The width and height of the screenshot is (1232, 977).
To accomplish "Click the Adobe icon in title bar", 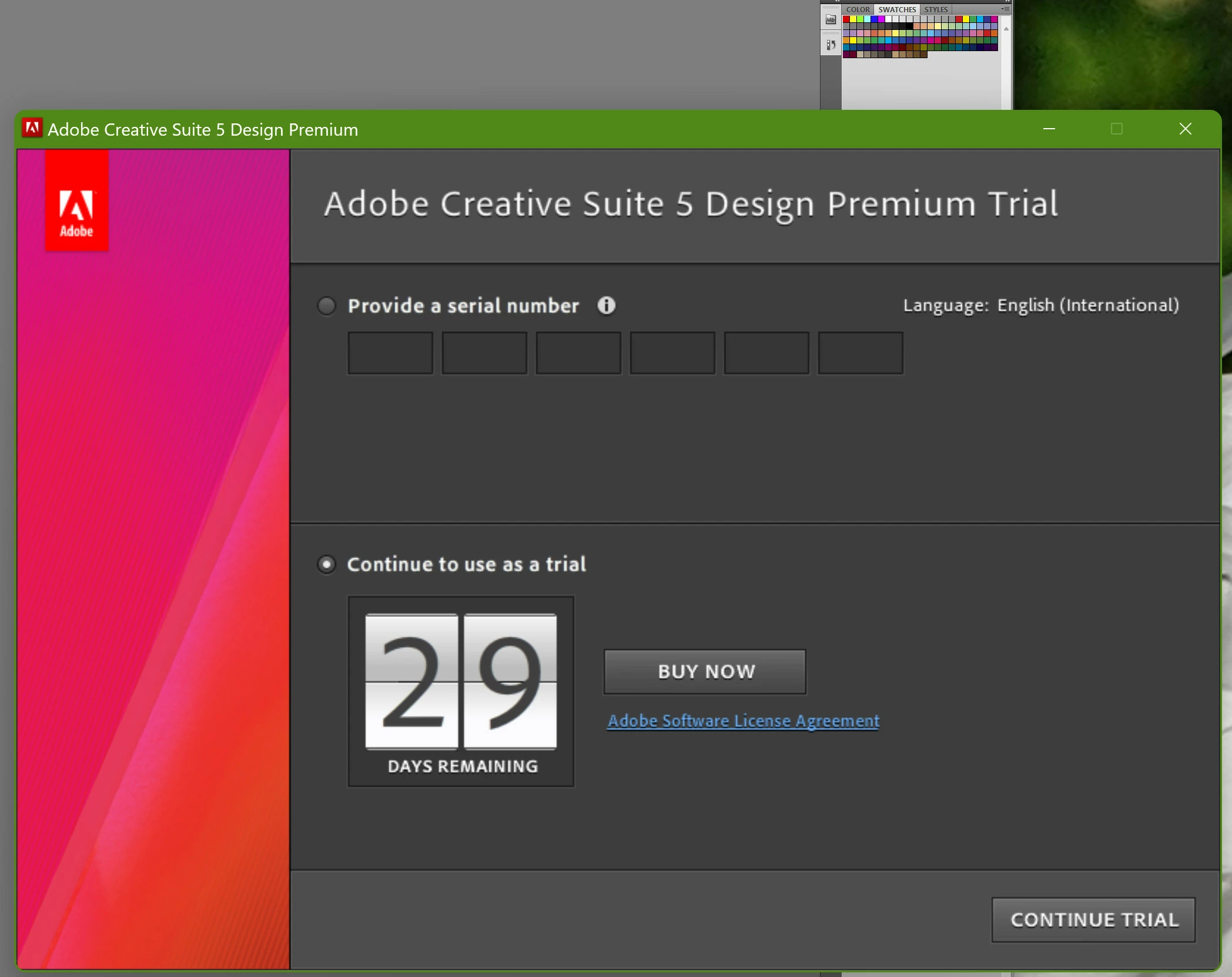I will [x=32, y=128].
